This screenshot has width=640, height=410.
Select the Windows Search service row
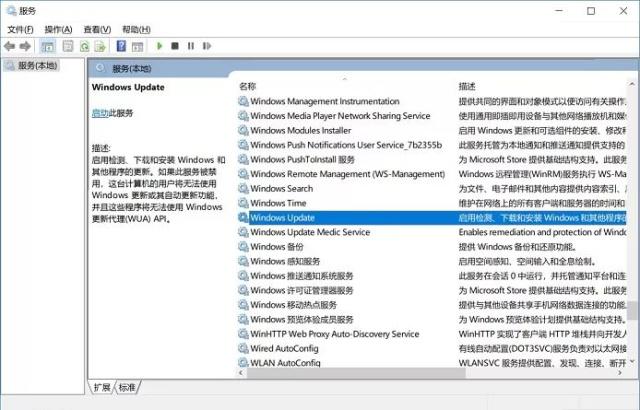(x=281, y=188)
